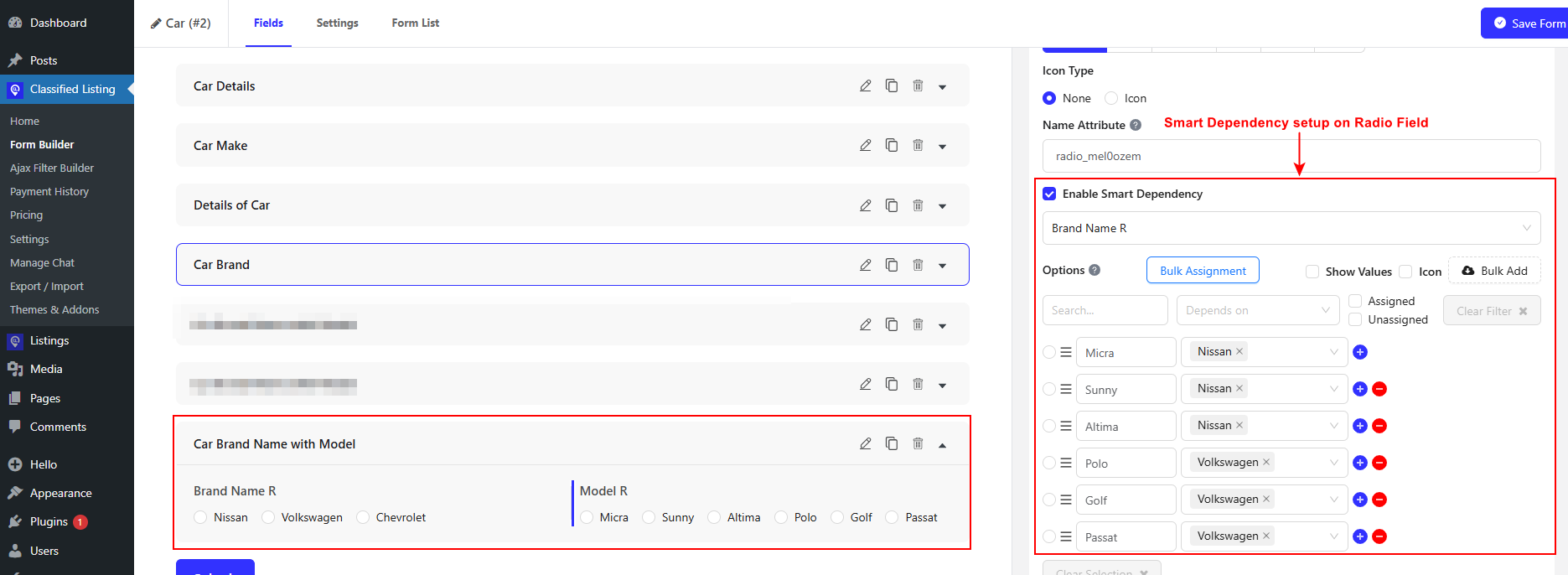Open Ajax Filter Builder in sidebar

pyautogui.click(x=52, y=168)
